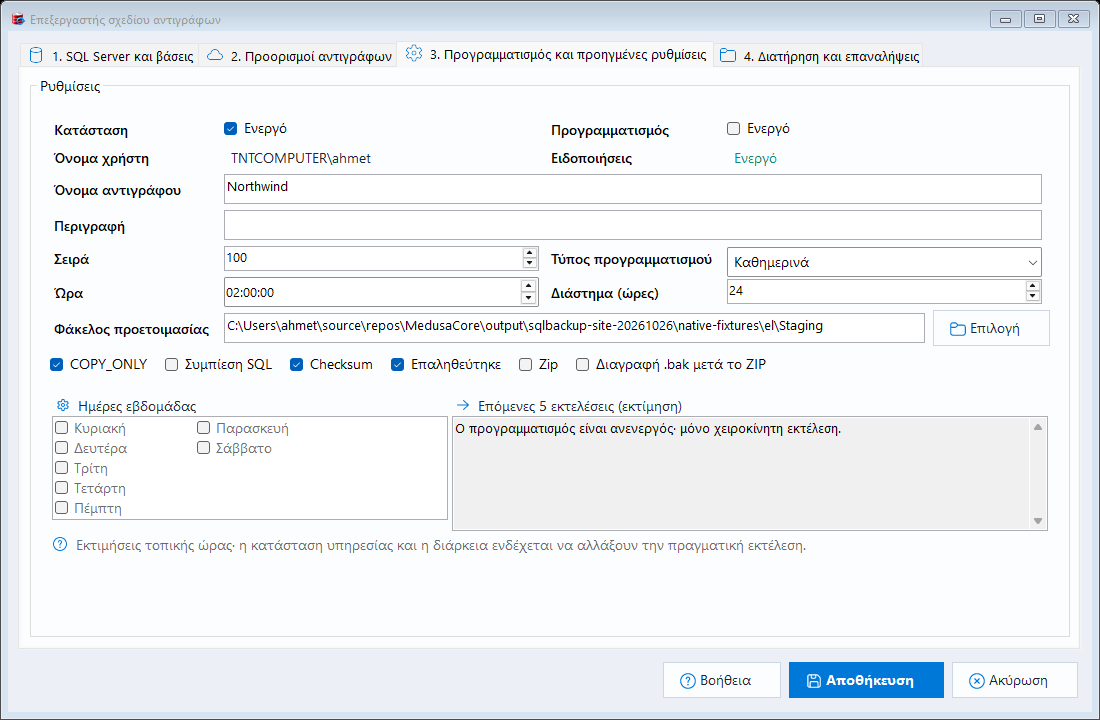This screenshot has width=1100, height=720.
Task: Increase the Σειρά value with up arrow
Action: click(x=530, y=253)
